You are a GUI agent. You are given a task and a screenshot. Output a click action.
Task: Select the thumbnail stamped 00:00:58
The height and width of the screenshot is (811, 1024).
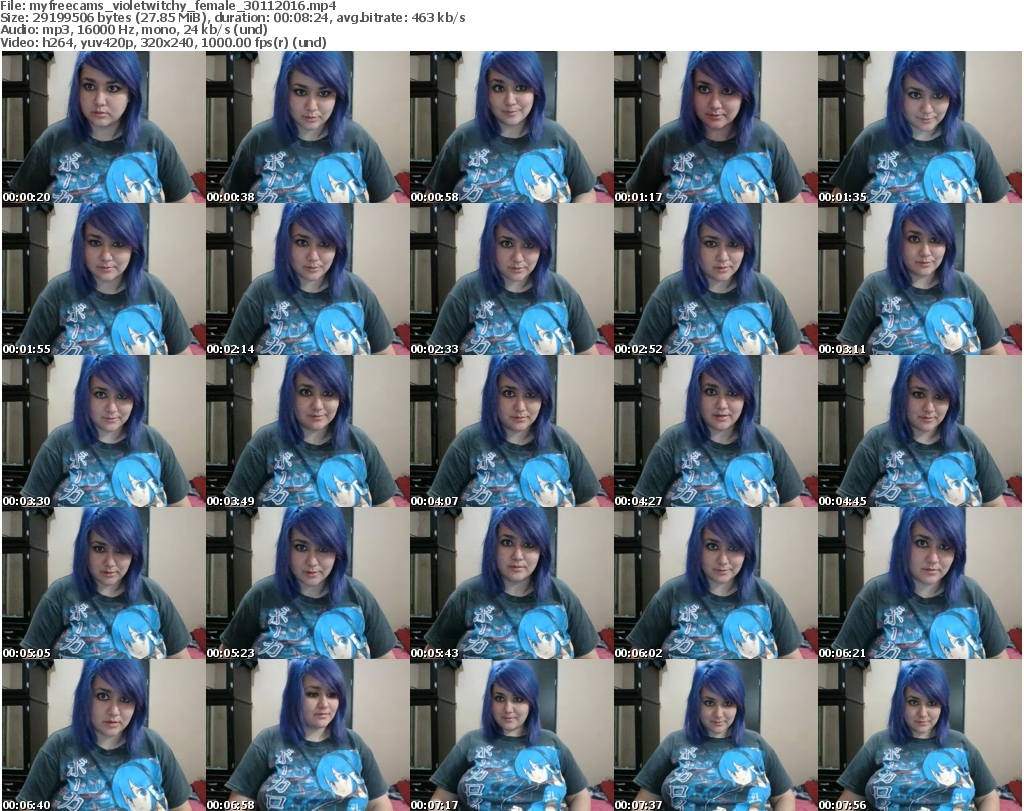click(511, 127)
